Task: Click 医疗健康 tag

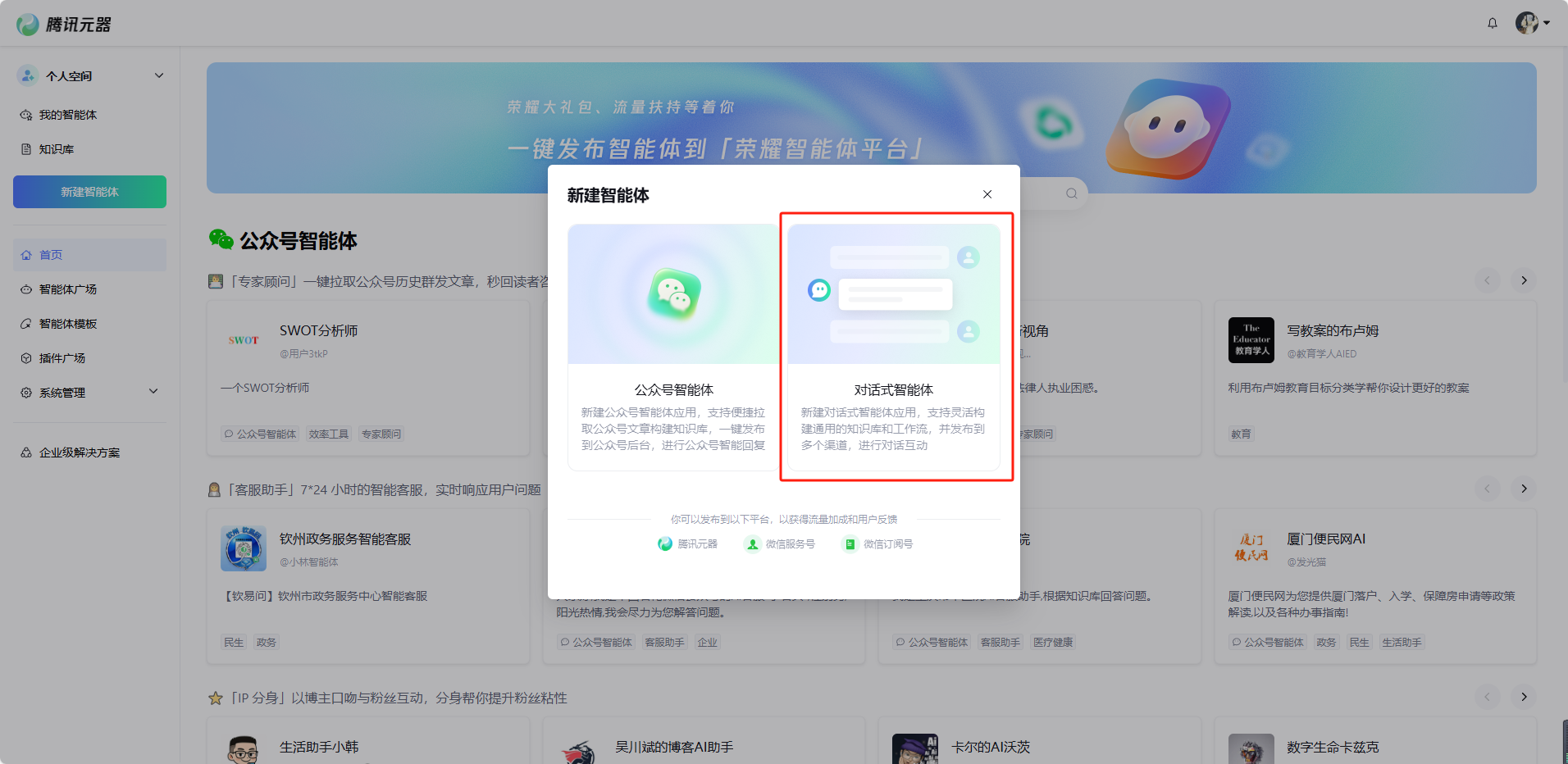Action: [1053, 643]
